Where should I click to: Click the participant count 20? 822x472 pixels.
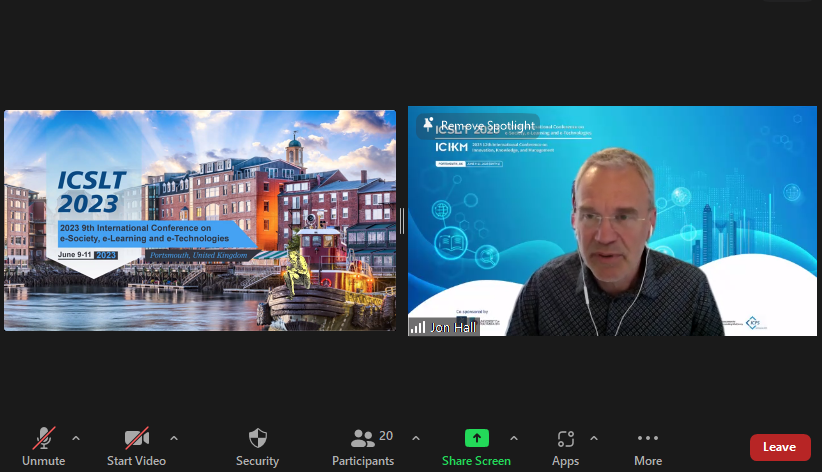coord(386,436)
